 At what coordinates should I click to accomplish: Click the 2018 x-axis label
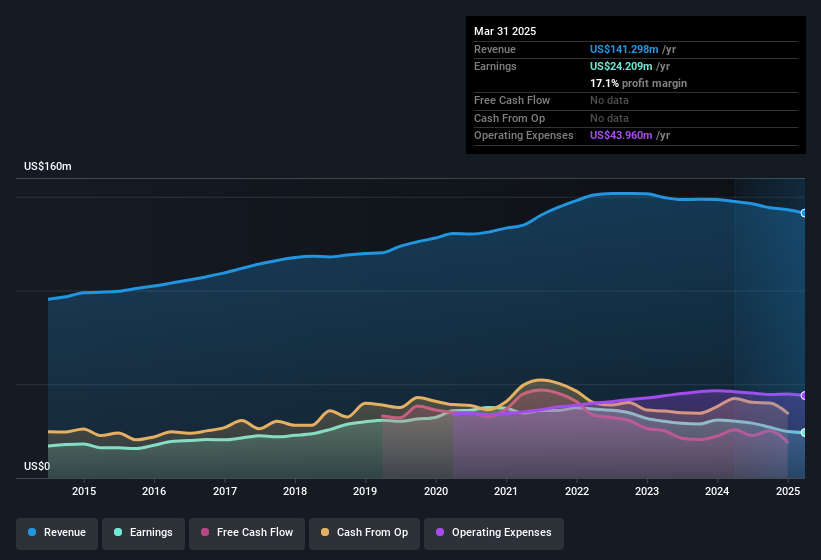tap(295, 491)
